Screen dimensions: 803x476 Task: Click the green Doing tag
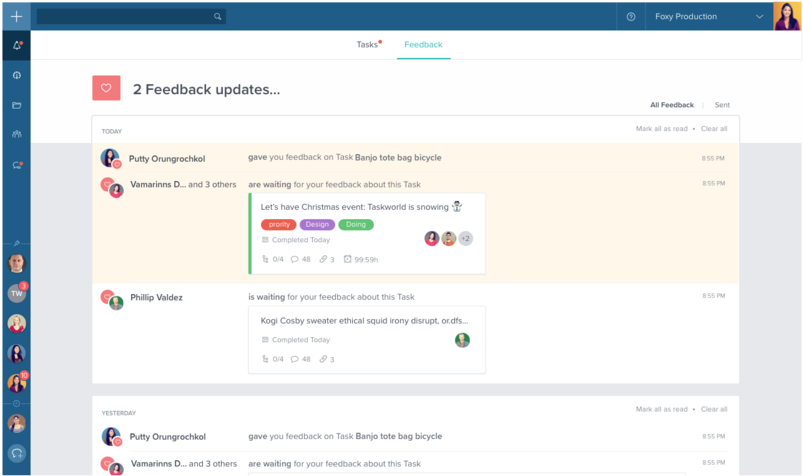(356, 224)
